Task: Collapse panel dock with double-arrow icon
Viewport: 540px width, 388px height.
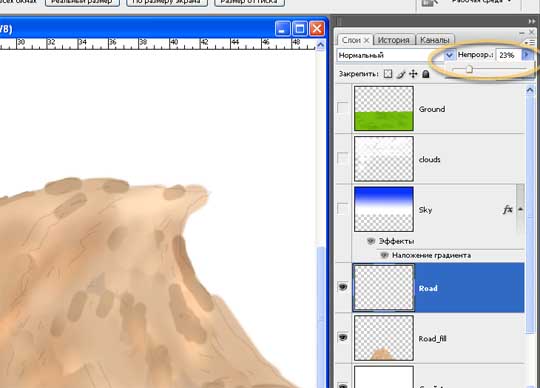Action: tap(532, 21)
